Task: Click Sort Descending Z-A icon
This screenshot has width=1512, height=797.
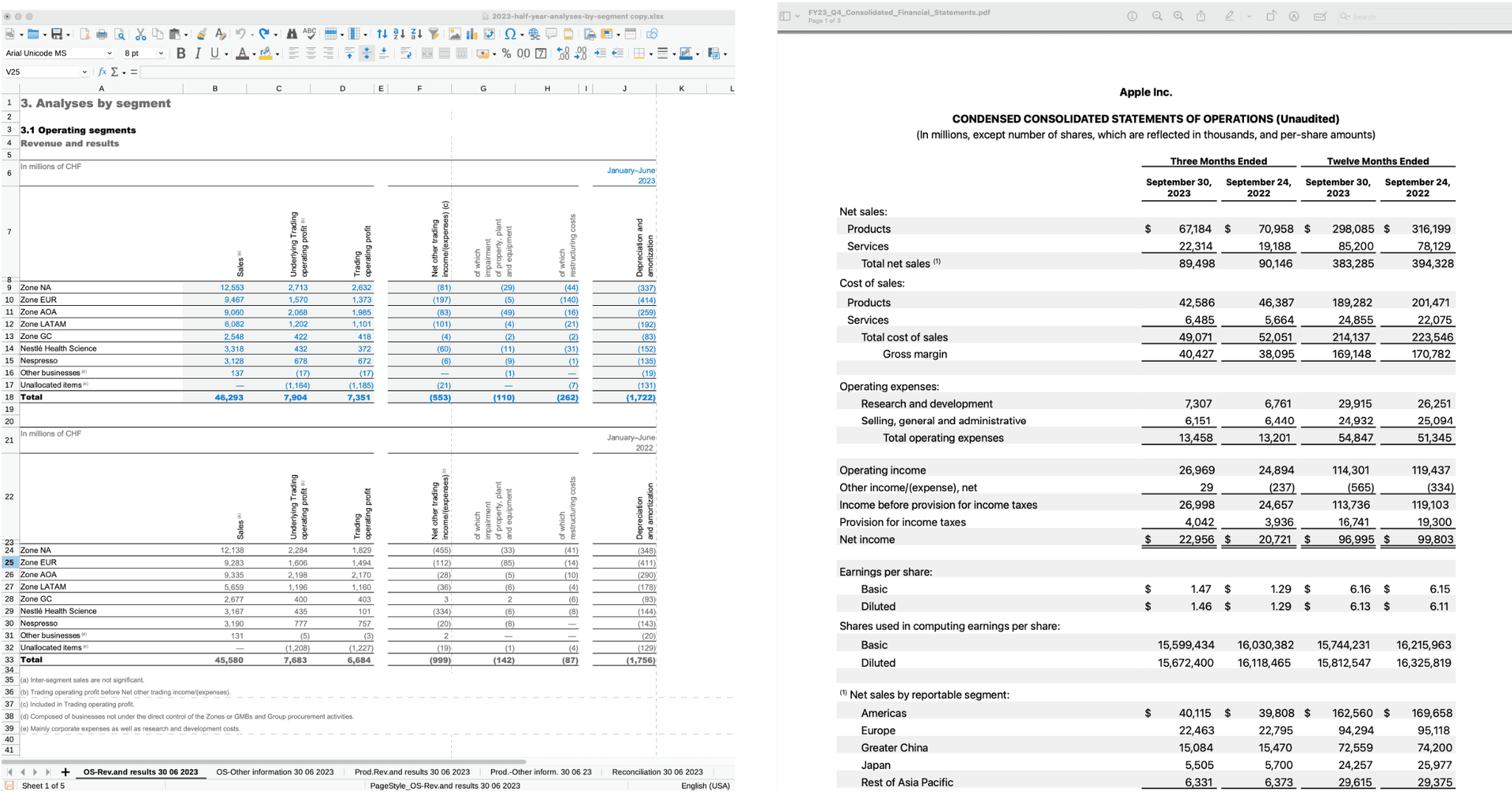Action: (x=416, y=34)
